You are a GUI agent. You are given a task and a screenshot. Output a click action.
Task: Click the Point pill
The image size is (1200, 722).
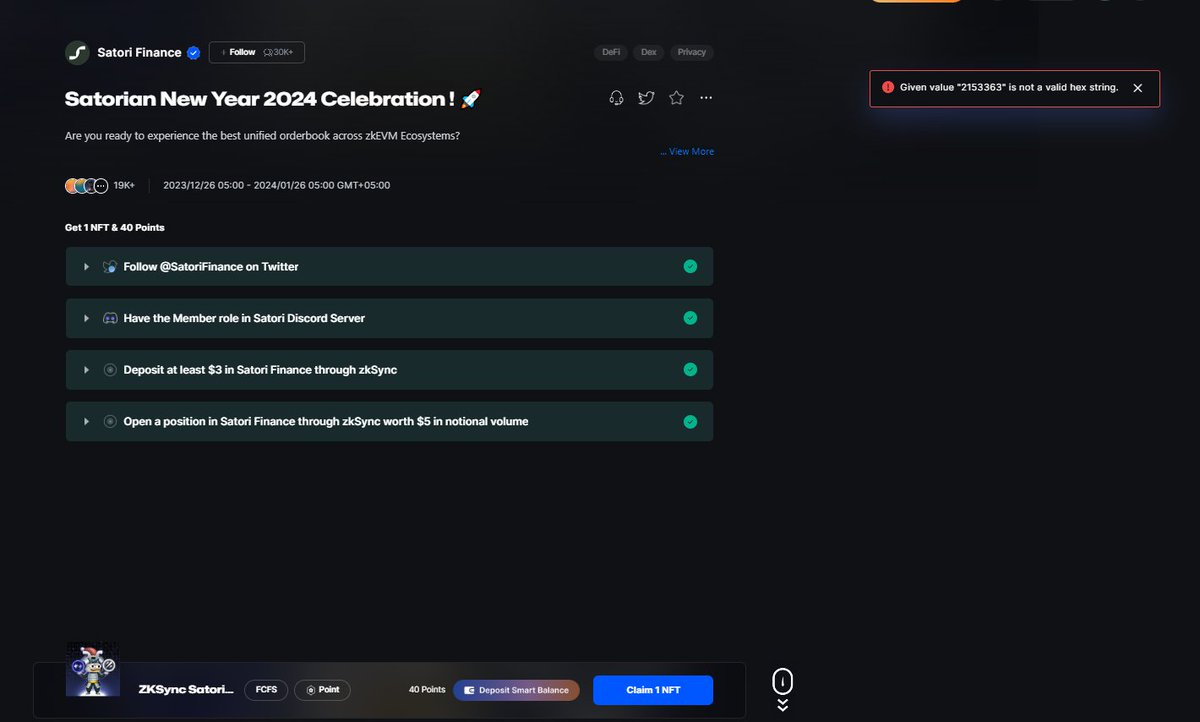tap(322, 690)
